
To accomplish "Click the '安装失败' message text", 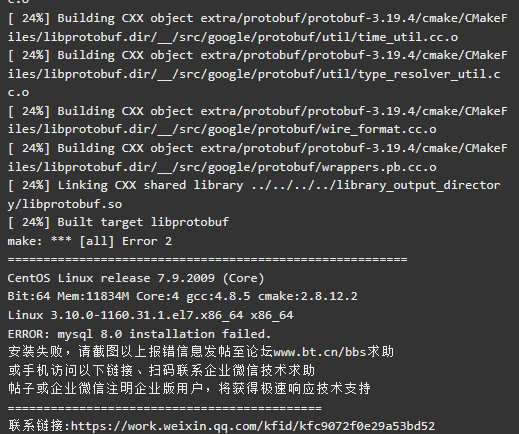I will [35, 352].
